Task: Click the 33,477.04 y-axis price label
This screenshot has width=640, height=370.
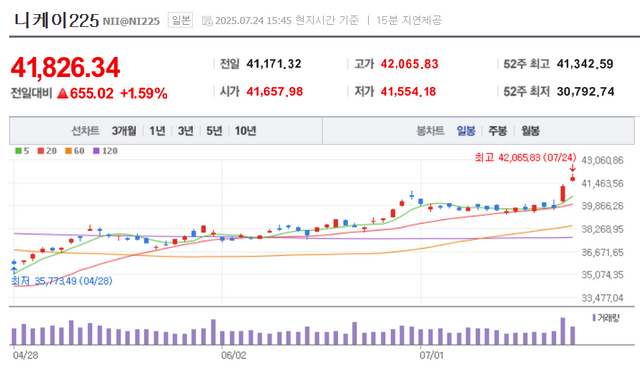Action: tap(602, 298)
